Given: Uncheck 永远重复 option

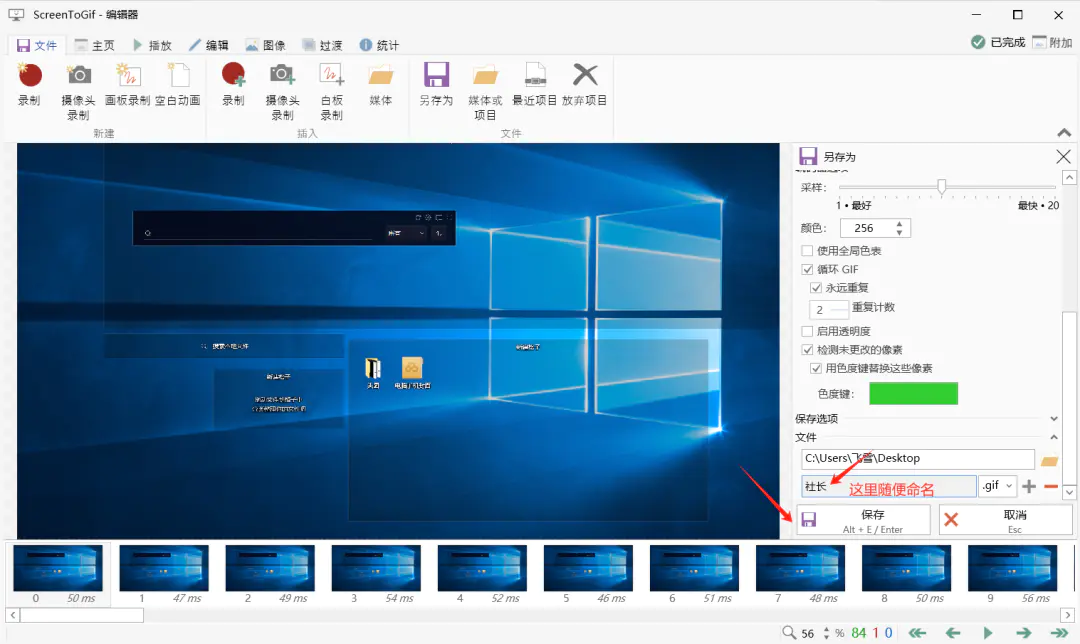Looking at the screenshot, I should (816, 288).
